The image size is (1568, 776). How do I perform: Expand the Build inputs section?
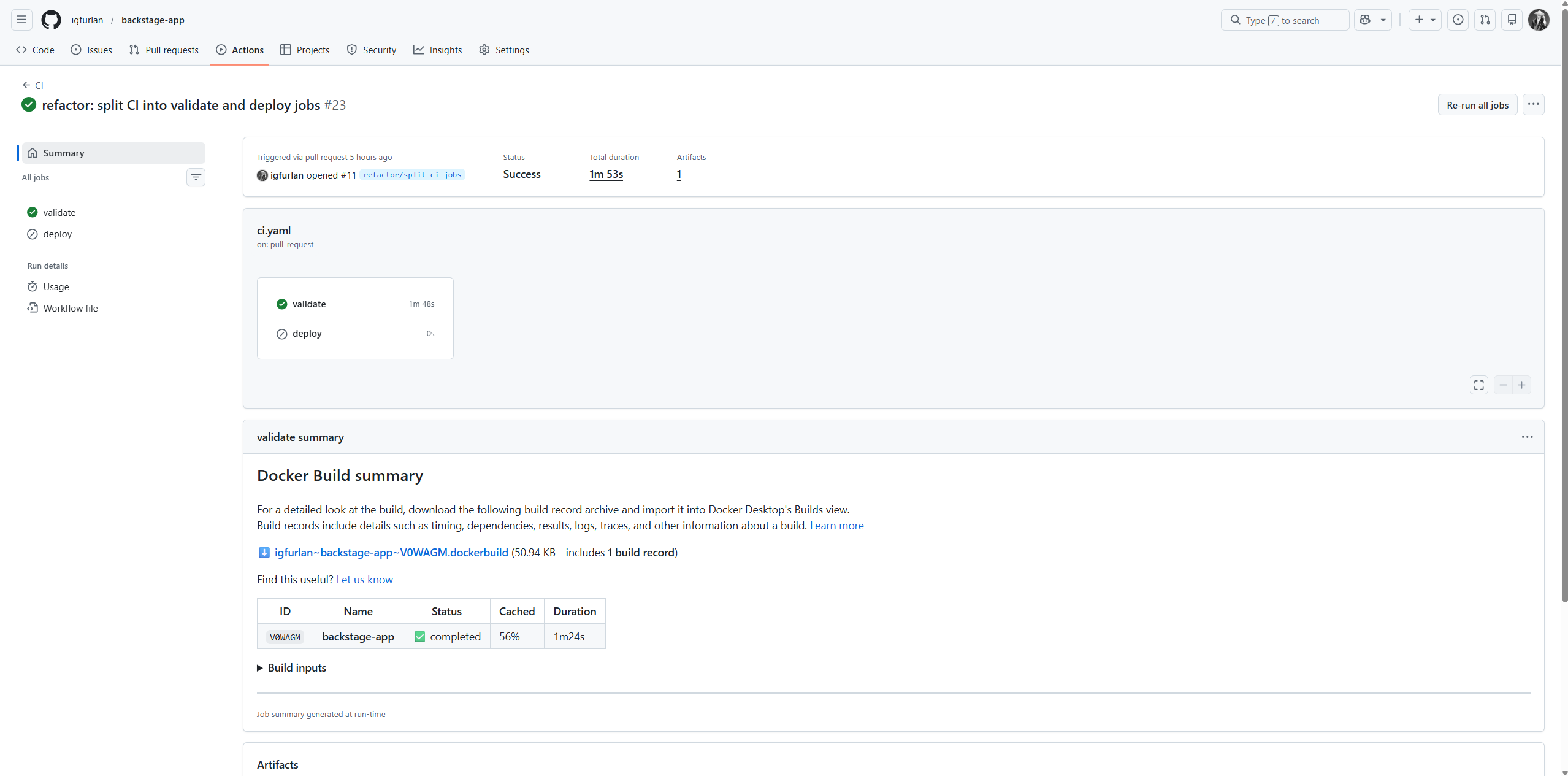[297, 667]
